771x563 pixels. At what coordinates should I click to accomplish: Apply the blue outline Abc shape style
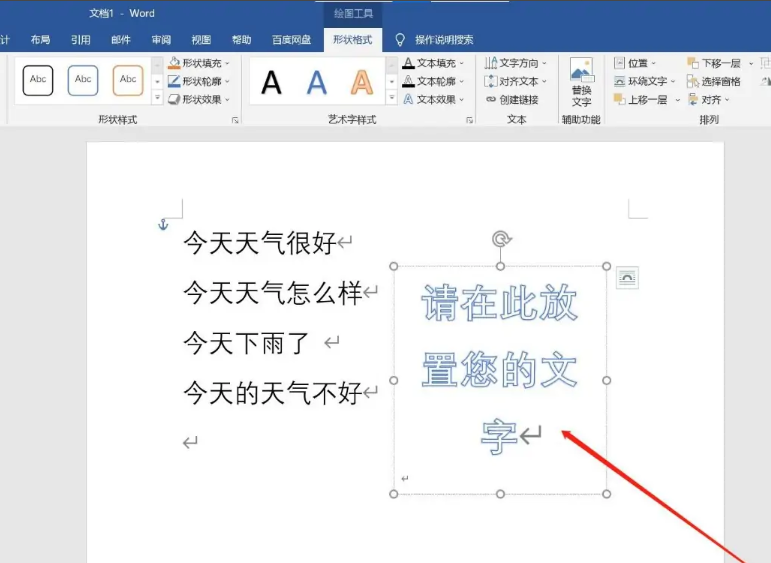pyautogui.click(x=83, y=80)
